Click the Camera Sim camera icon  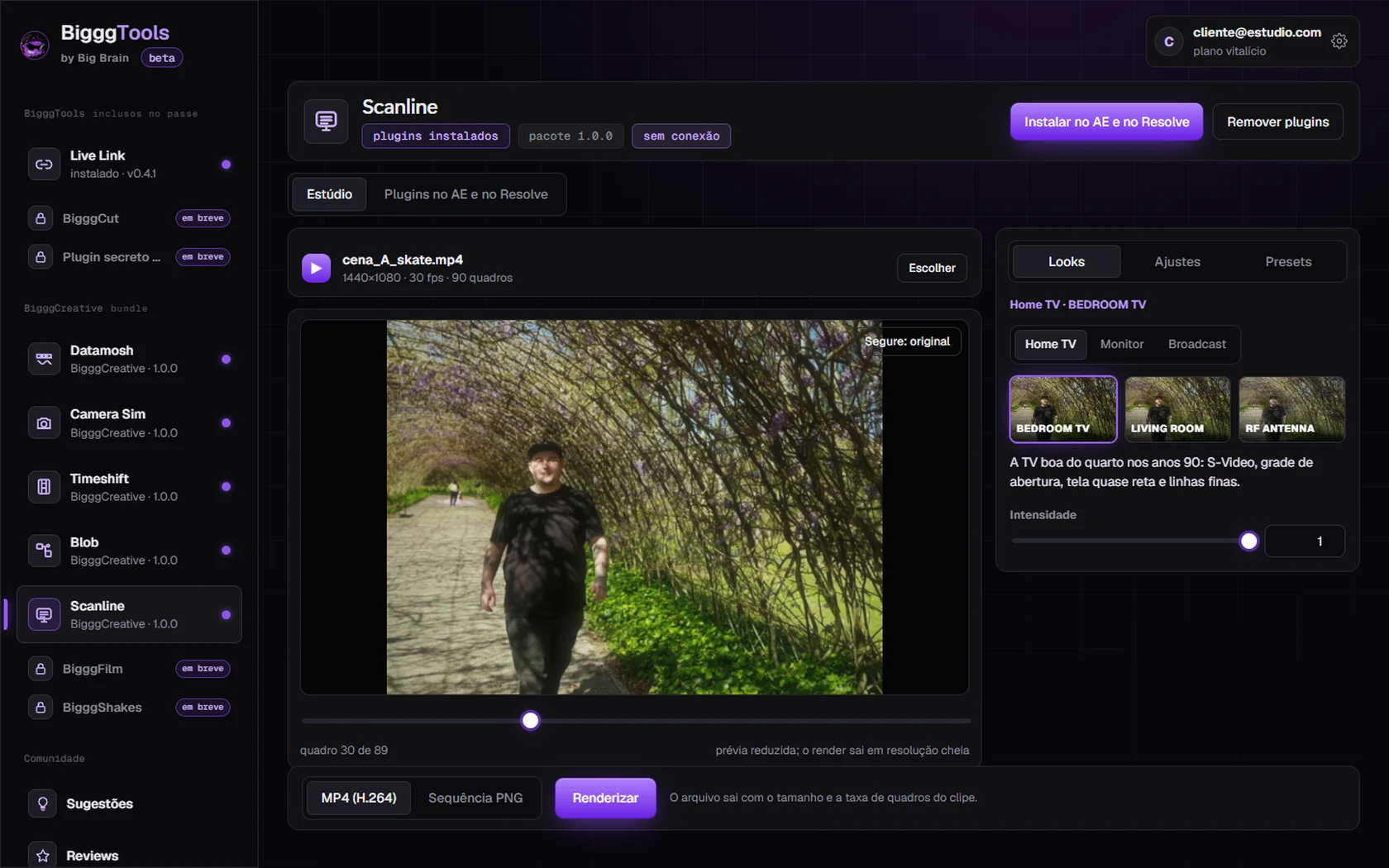pos(44,423)
